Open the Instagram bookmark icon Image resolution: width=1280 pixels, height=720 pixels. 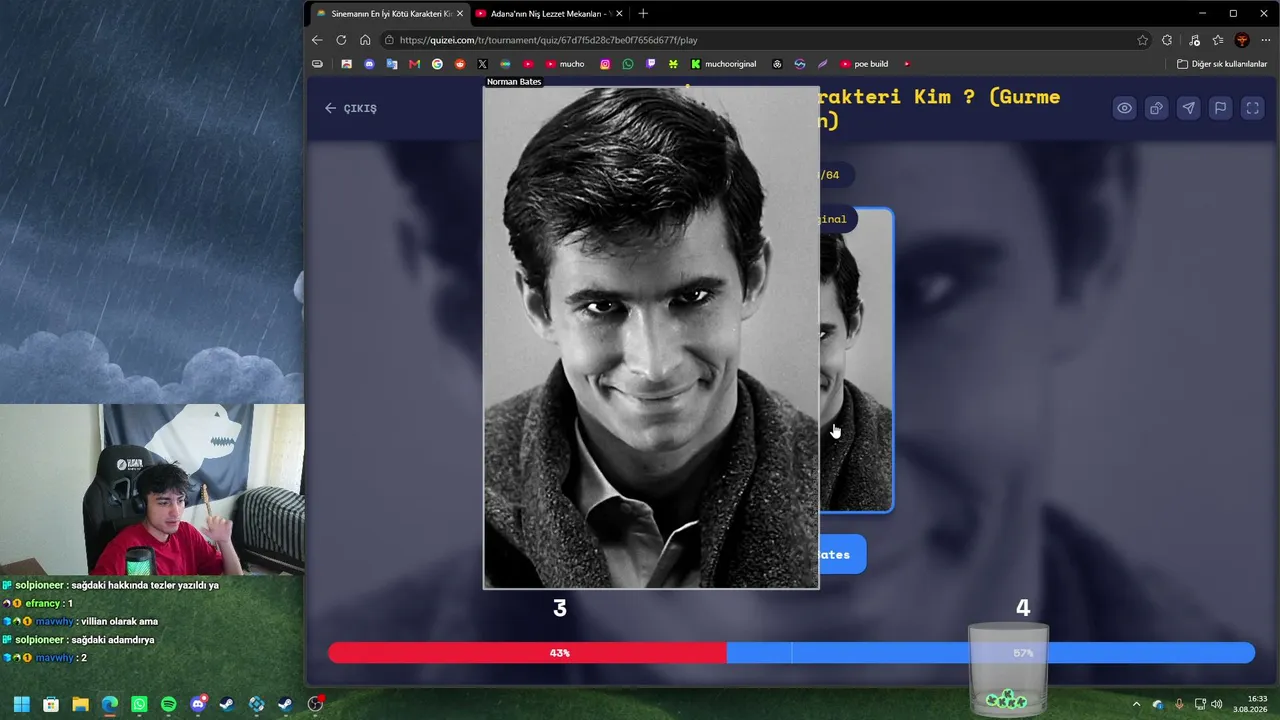point(605,64)
